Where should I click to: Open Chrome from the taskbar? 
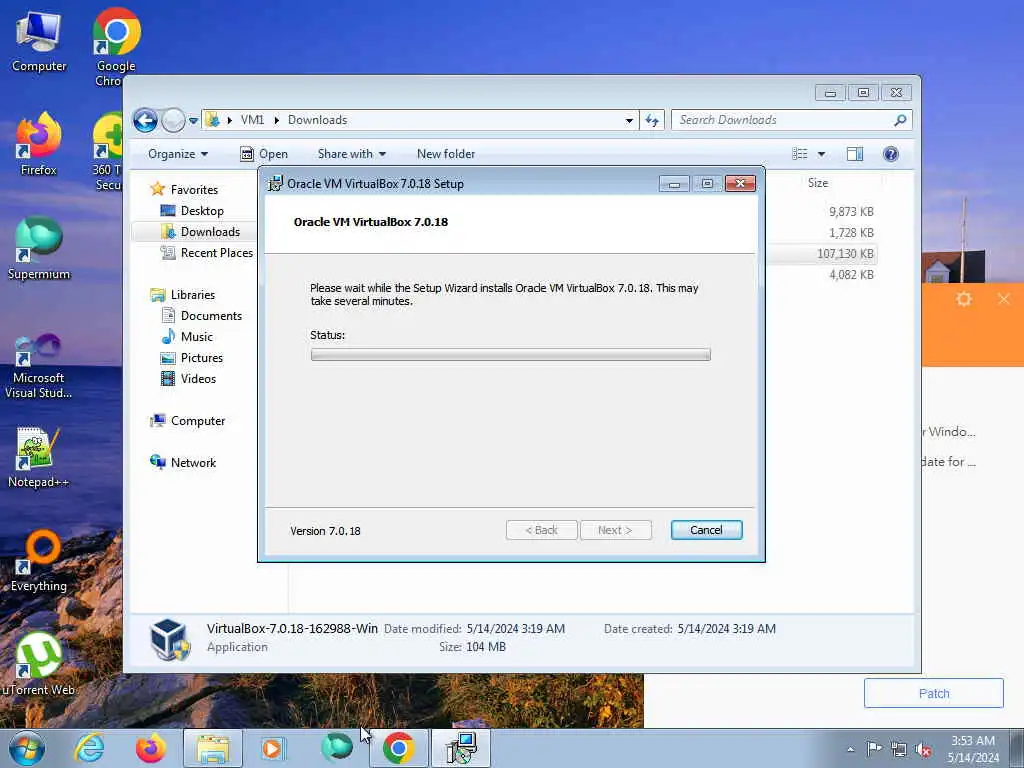398,748
